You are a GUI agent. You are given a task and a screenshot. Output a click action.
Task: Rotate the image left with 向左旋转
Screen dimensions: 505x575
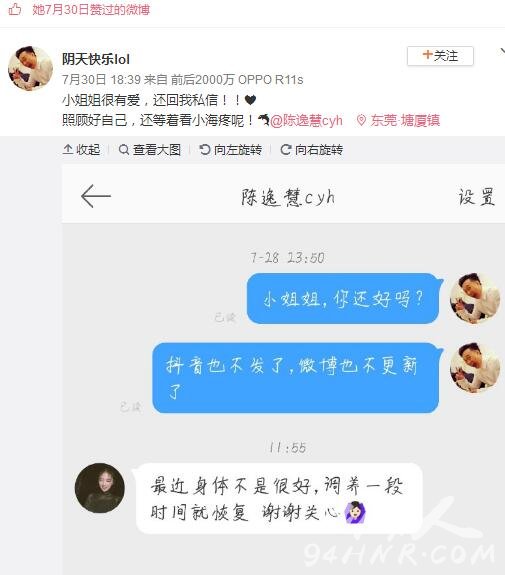230,150
